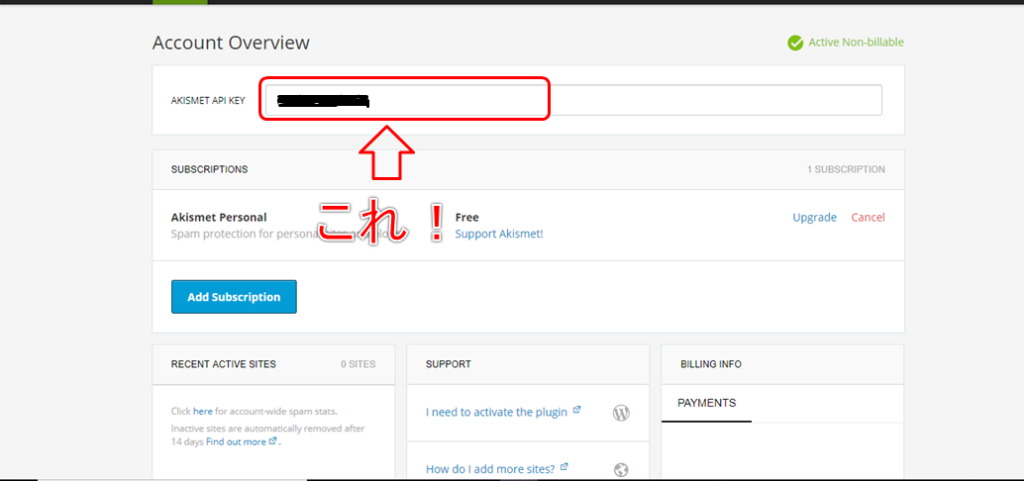Viewport: 1024px width, 481px height.
Task: Click the external link icon after activate plugin
Action: click(x=577, y=410)
